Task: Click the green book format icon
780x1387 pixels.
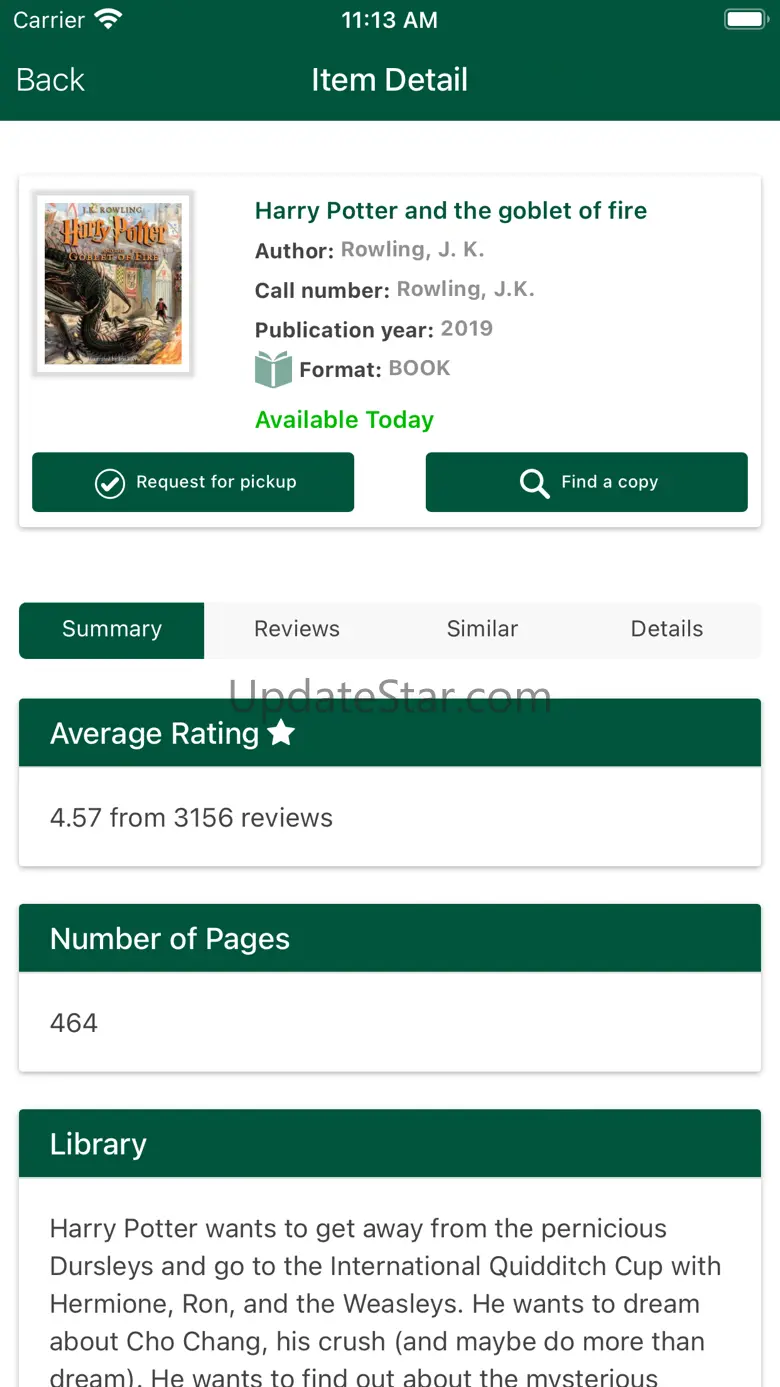Action: click(273, 369)
